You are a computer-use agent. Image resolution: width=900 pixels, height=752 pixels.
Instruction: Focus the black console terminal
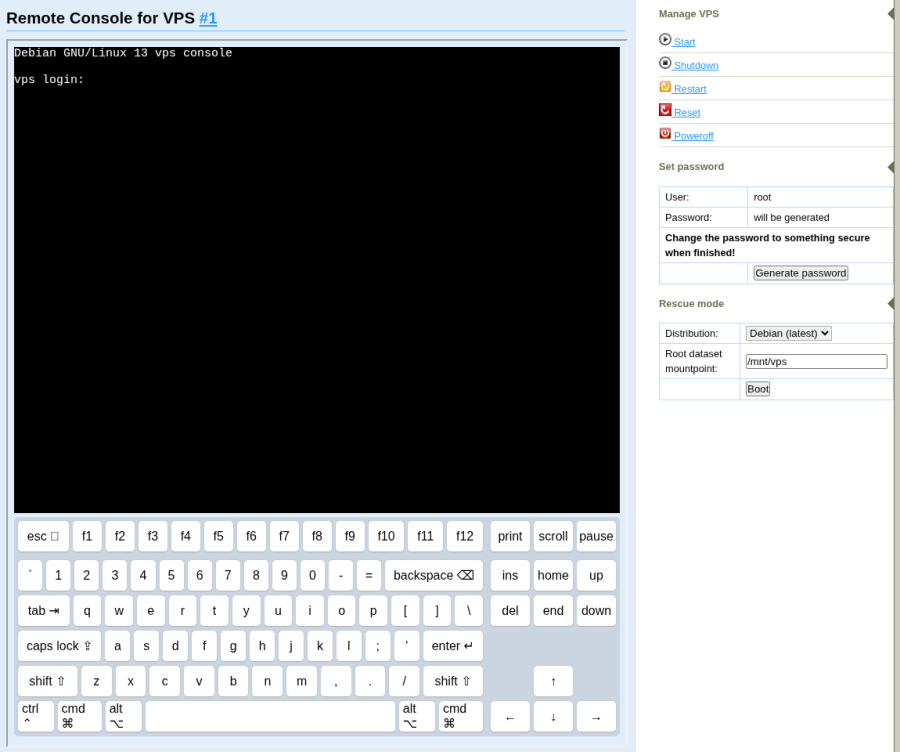tap(317, 280)
